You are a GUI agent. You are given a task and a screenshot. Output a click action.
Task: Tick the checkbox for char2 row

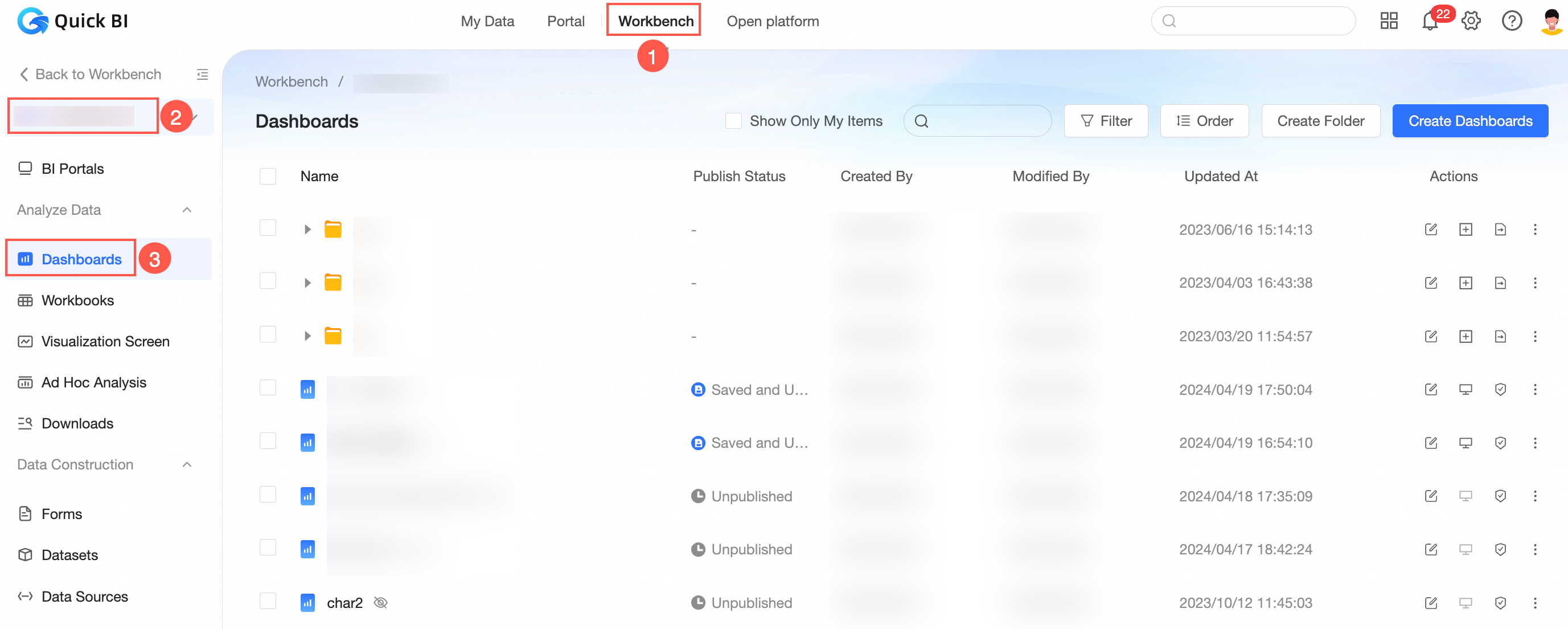point(268,602)
